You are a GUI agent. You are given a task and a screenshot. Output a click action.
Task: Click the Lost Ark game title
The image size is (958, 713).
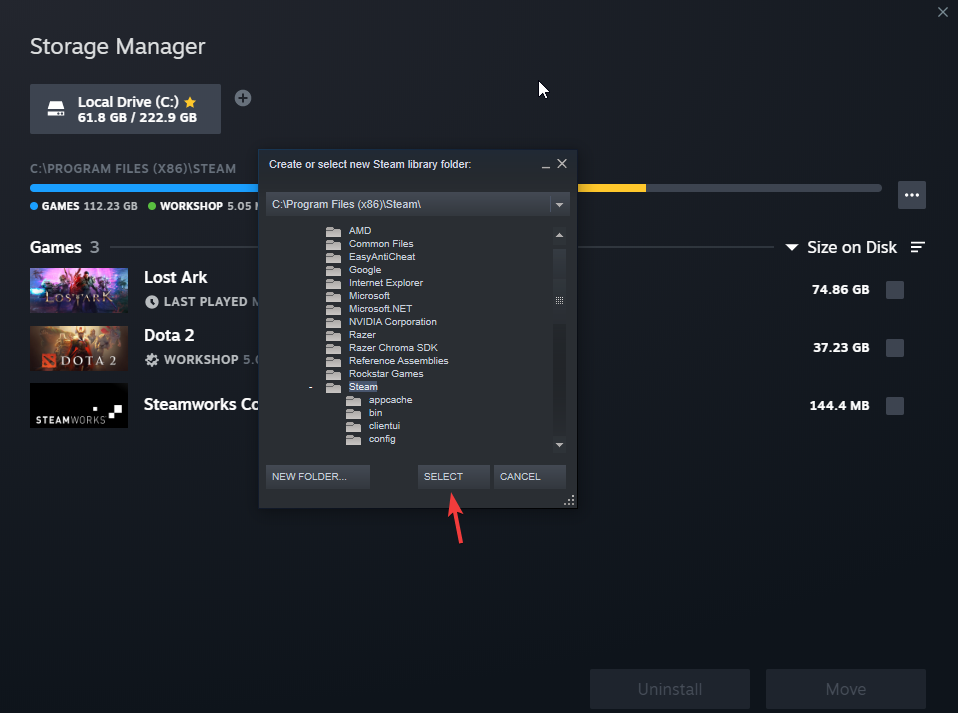pyautogui.click(x=175, y=277)
